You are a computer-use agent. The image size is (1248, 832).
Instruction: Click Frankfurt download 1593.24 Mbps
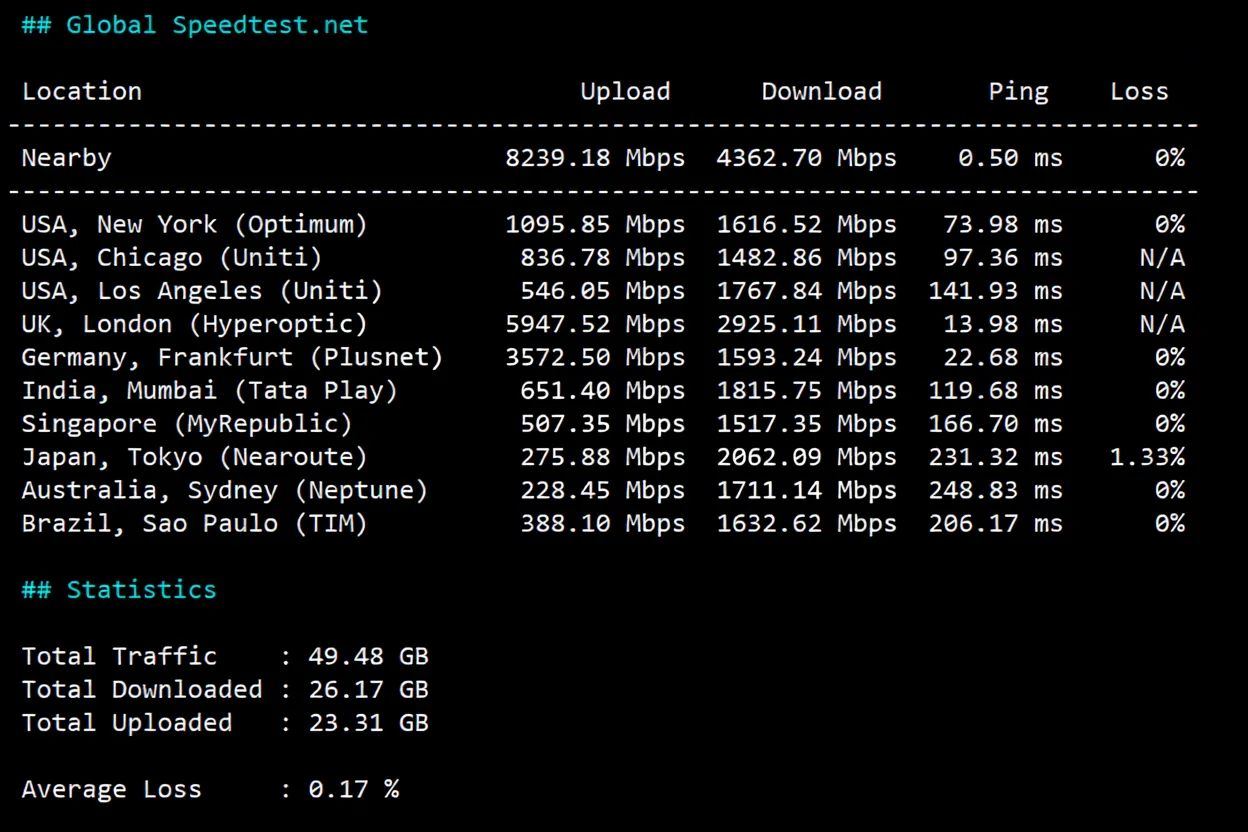pos(806,358)
